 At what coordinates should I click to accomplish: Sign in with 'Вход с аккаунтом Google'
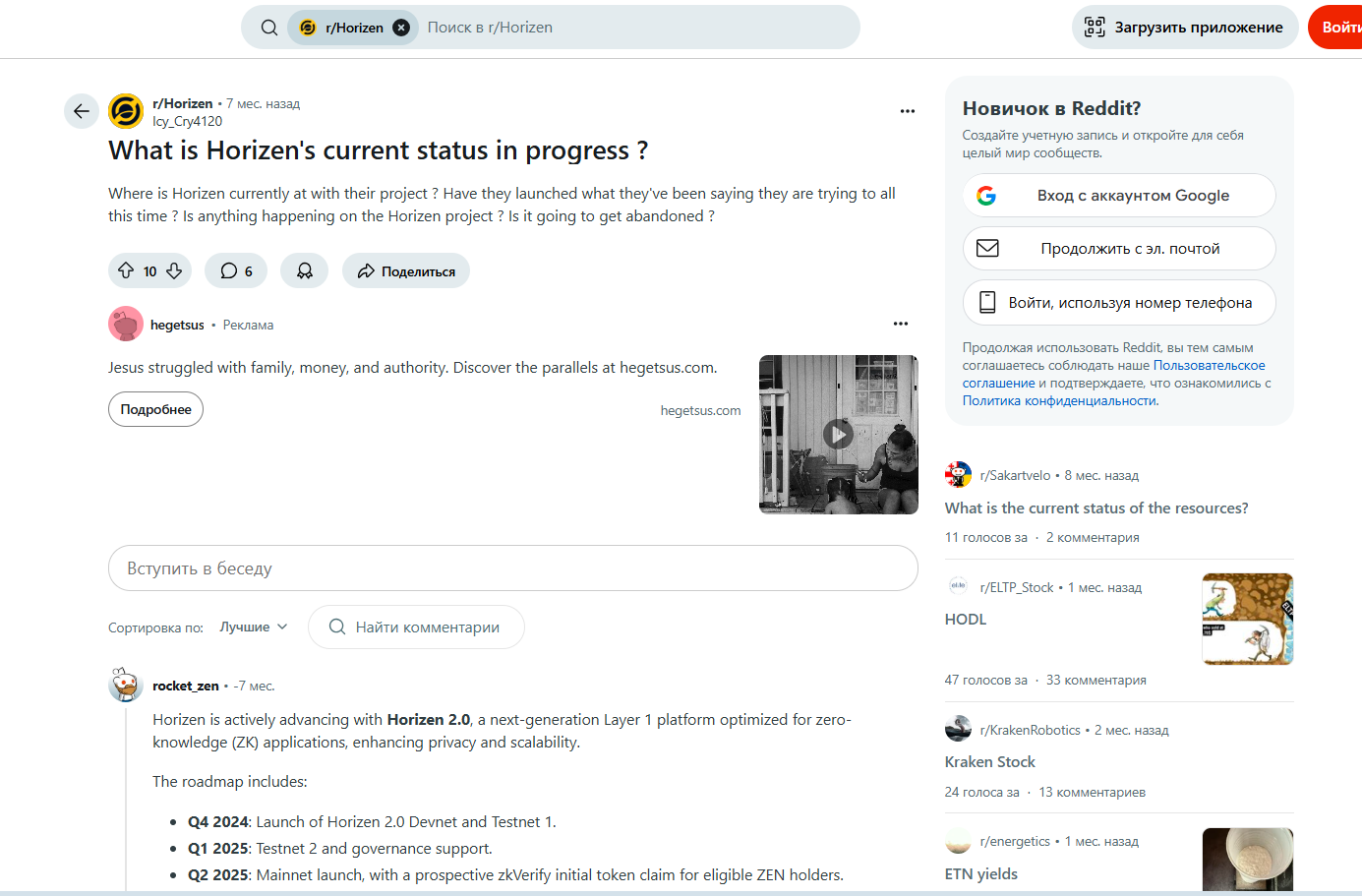click(x=1119, y=196)
